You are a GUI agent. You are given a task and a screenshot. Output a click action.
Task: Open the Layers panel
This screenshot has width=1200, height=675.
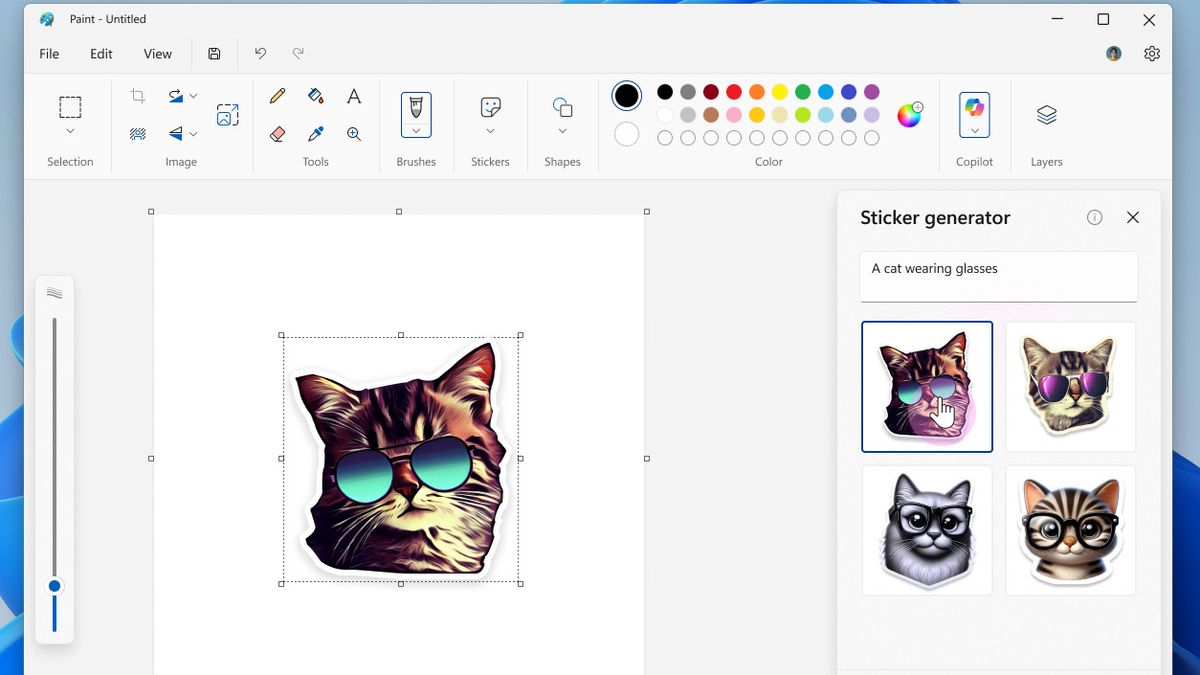point(1046,115)
